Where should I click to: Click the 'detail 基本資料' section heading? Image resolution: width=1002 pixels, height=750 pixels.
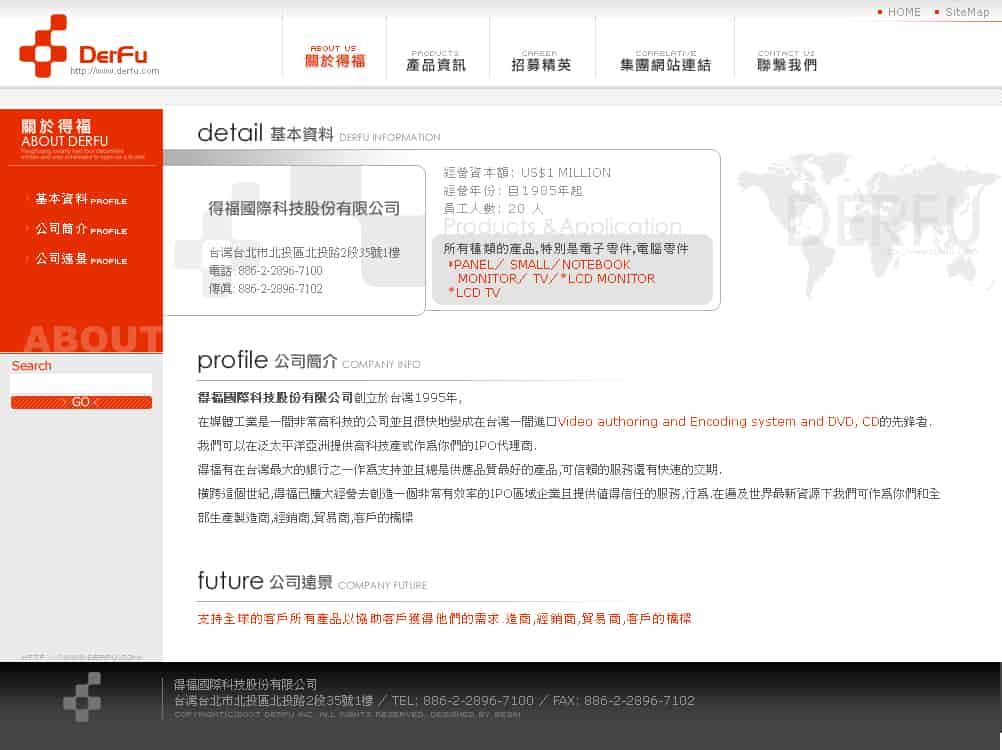click(265, 133)
